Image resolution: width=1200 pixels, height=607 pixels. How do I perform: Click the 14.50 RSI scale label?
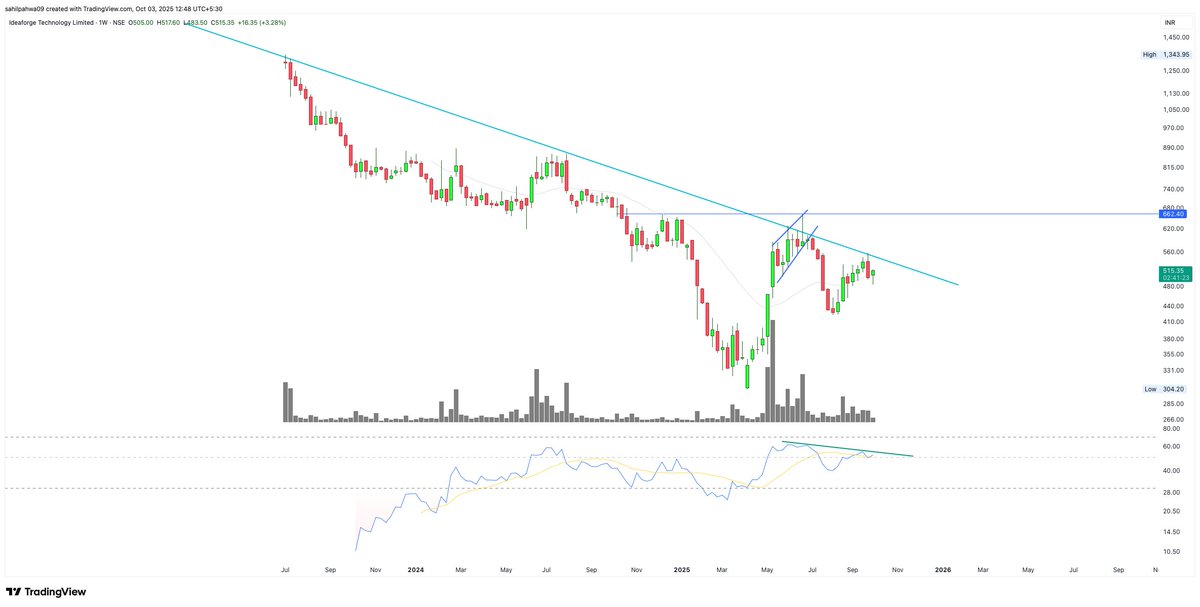click(1171, 532)
